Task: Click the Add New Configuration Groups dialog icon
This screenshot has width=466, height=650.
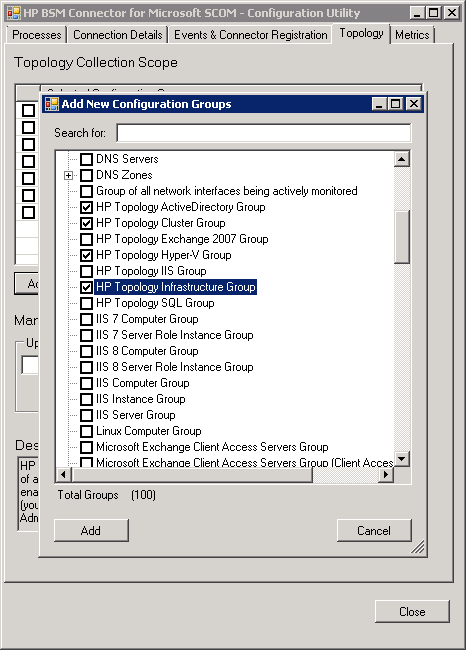Action: 52,104
